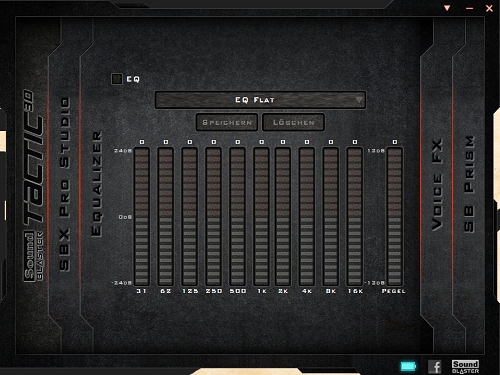Adjust the Pegel level slider

coord(395,217)
